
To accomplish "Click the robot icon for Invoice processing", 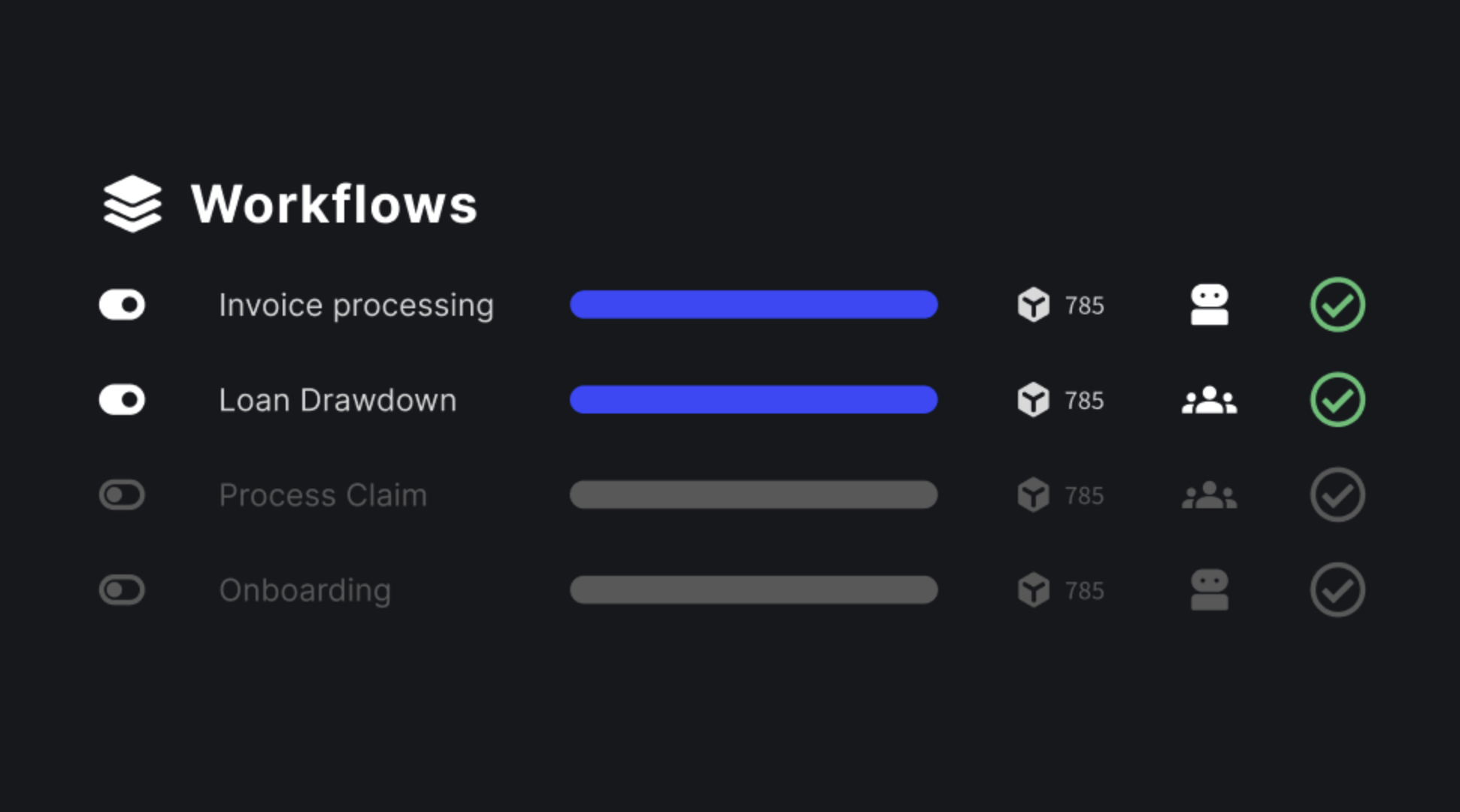I will [1209, 304].
